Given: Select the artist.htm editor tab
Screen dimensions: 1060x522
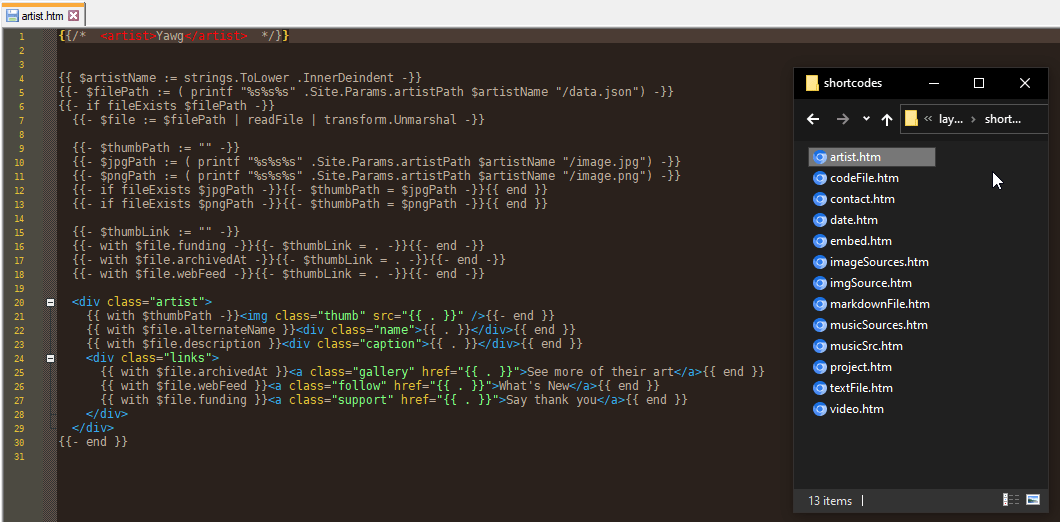Looking at the screenshot, I should pos(43,17).
